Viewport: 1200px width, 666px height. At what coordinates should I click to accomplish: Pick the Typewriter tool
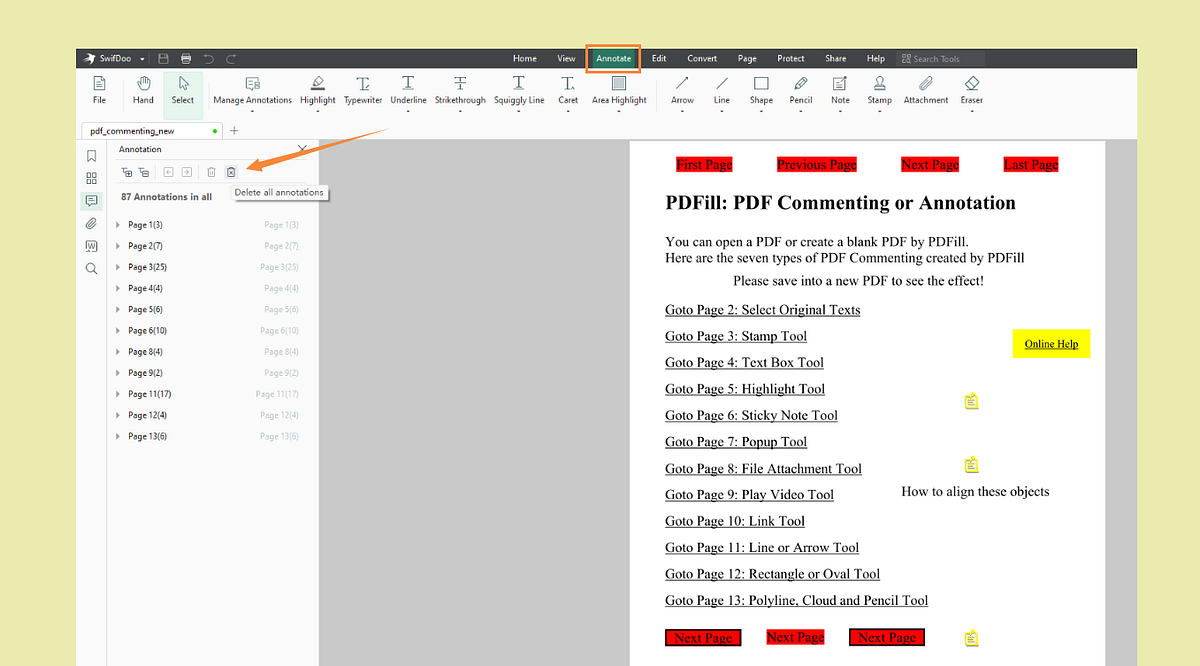363,90
